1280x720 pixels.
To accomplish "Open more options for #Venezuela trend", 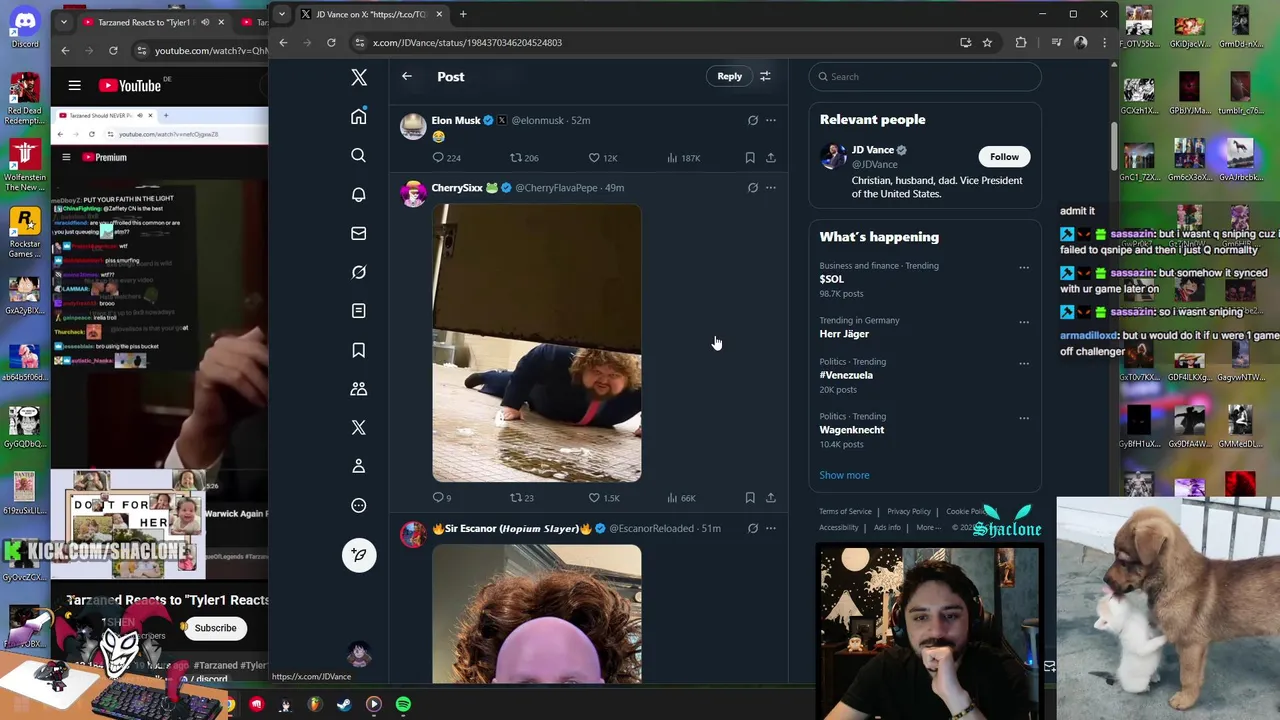I will [x=1024, y=363].
